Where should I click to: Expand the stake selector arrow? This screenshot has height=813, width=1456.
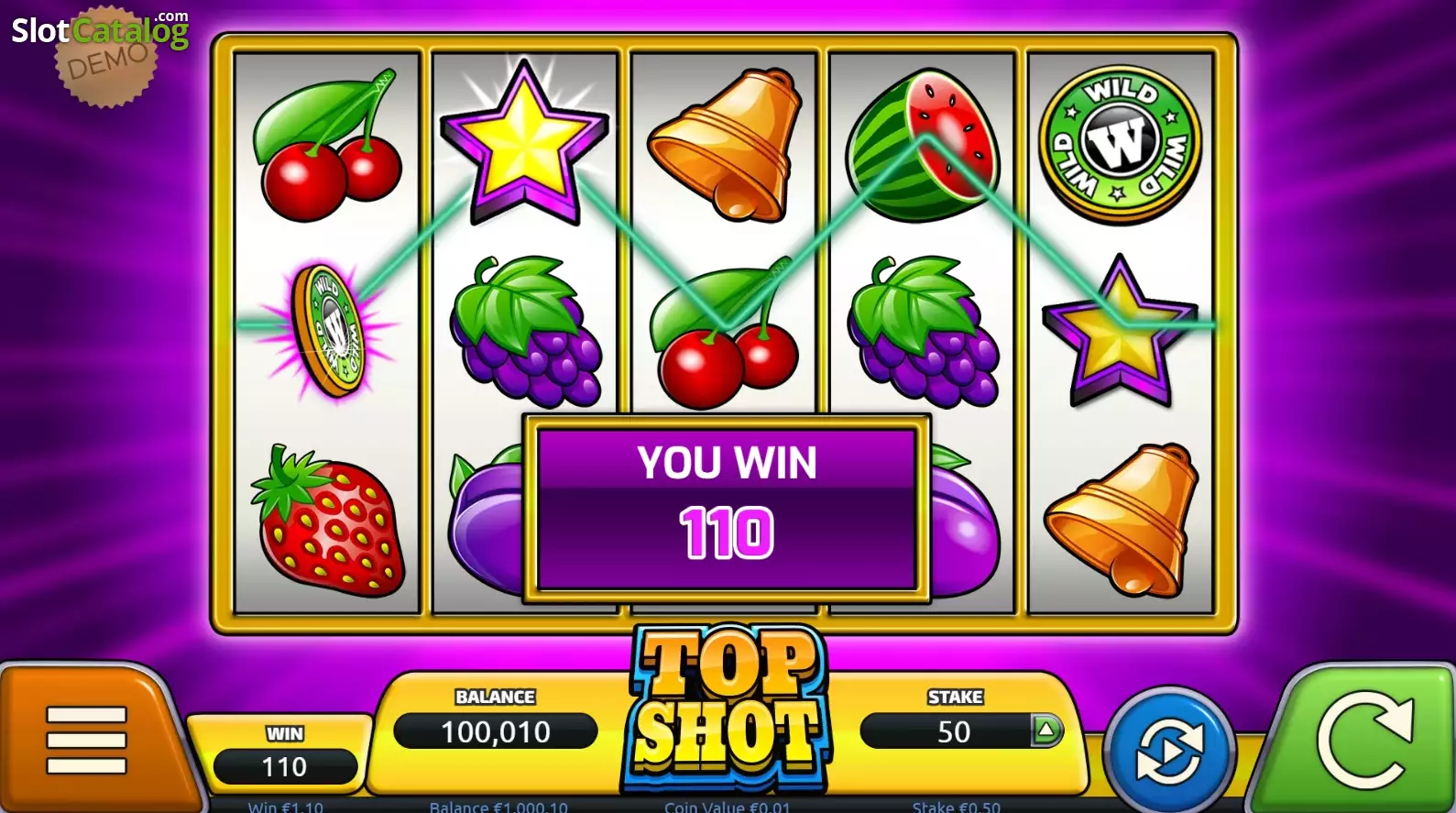click(x=1045, y=731)
